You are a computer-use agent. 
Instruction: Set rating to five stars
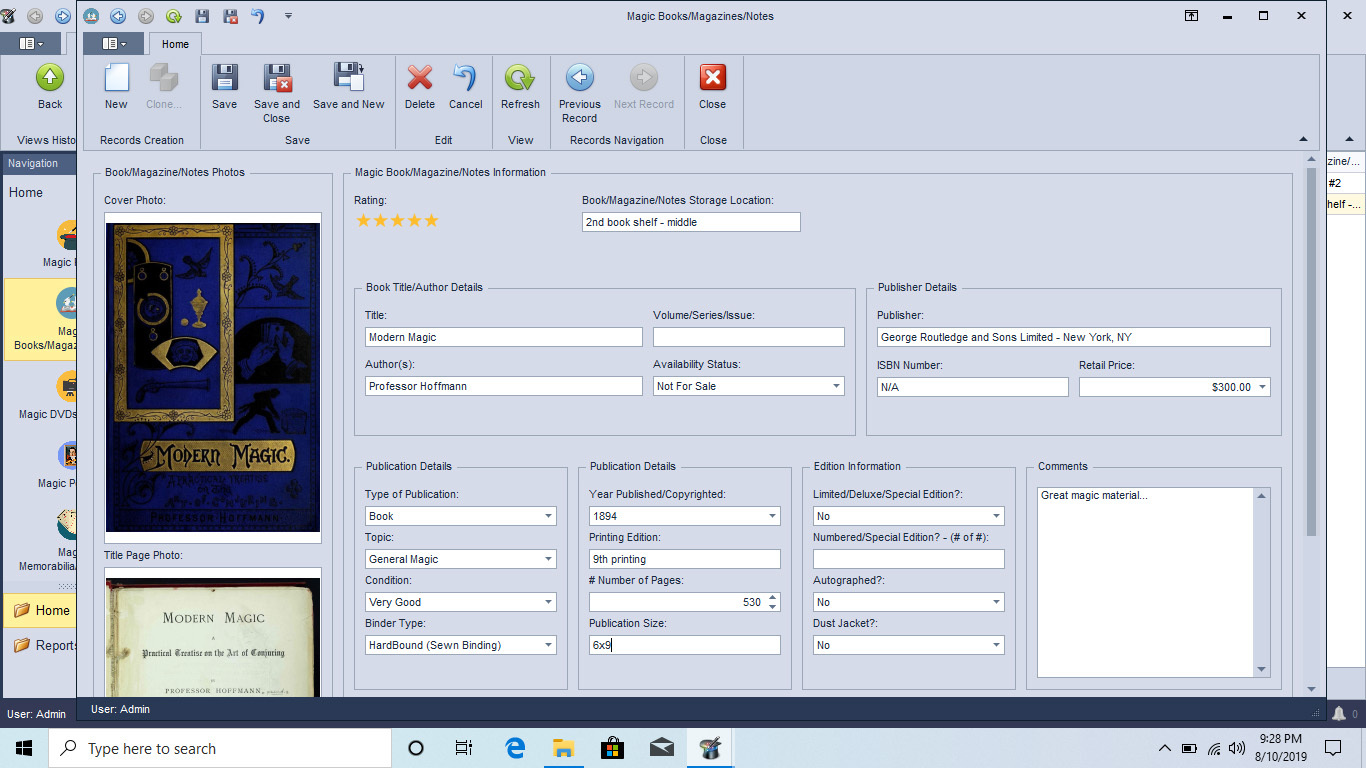(x=431, y=220)
